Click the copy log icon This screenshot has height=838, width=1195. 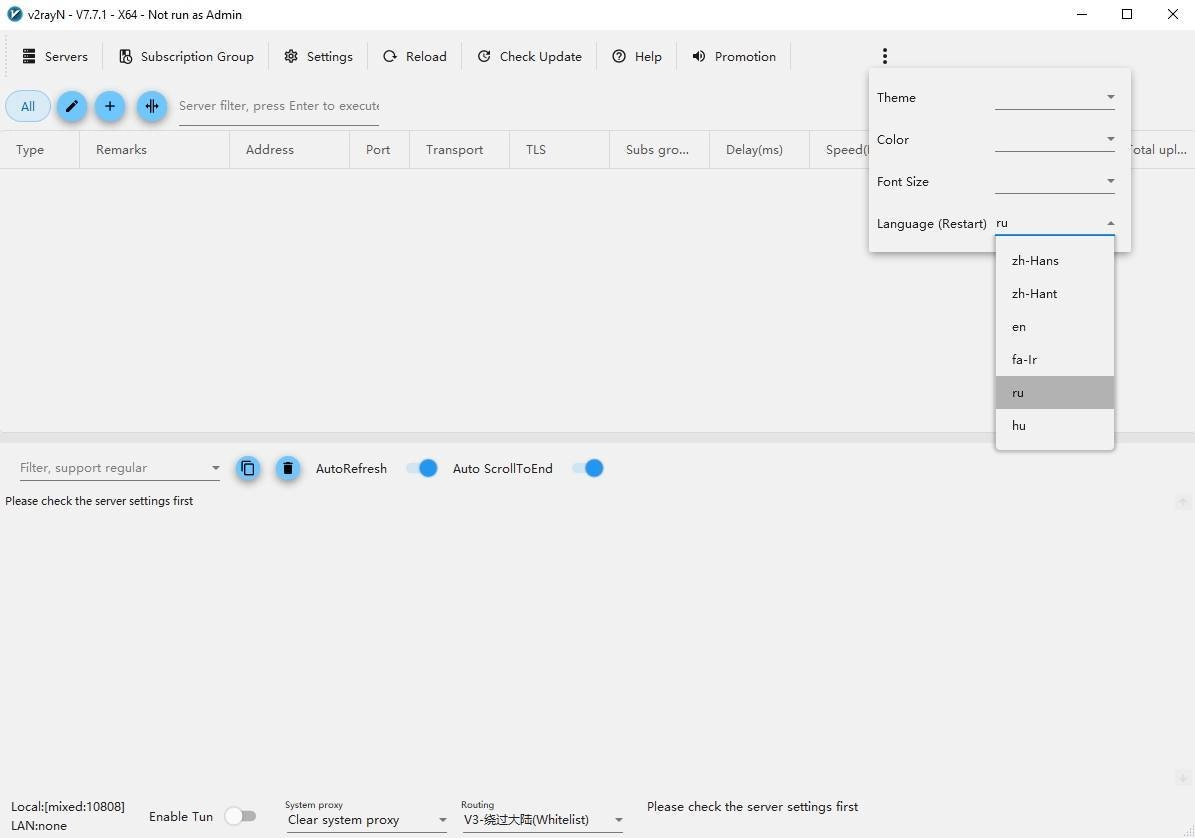point(248,468)
